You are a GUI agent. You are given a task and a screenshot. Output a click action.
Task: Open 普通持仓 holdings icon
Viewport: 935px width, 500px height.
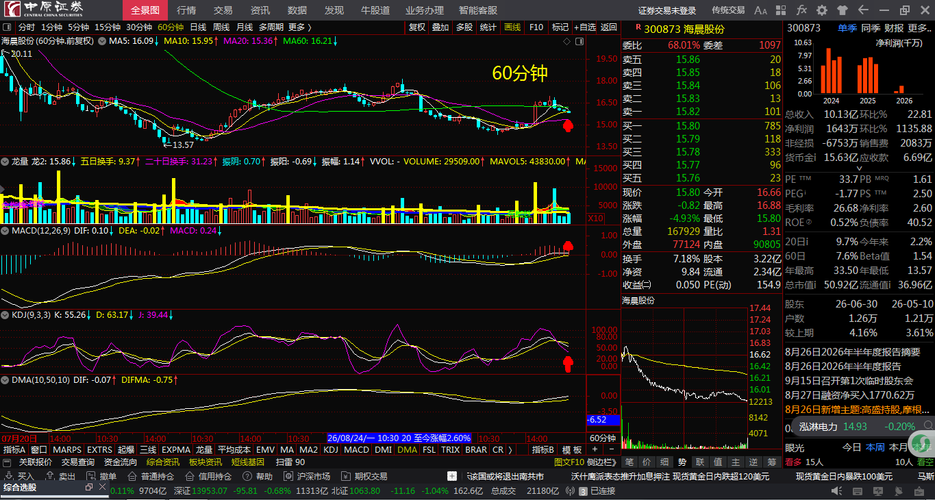point(132,476)
